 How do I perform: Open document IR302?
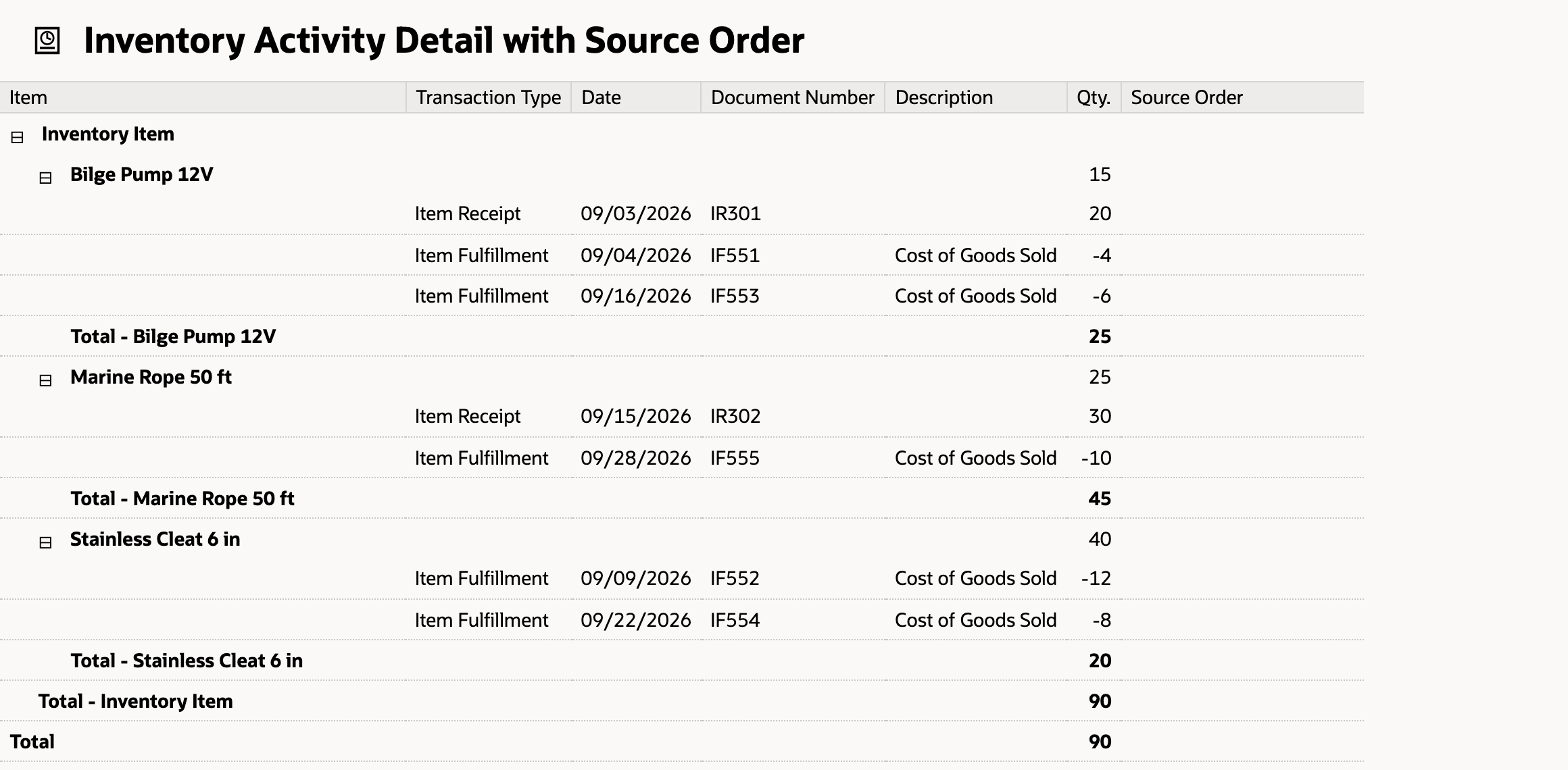pos(735,416)
